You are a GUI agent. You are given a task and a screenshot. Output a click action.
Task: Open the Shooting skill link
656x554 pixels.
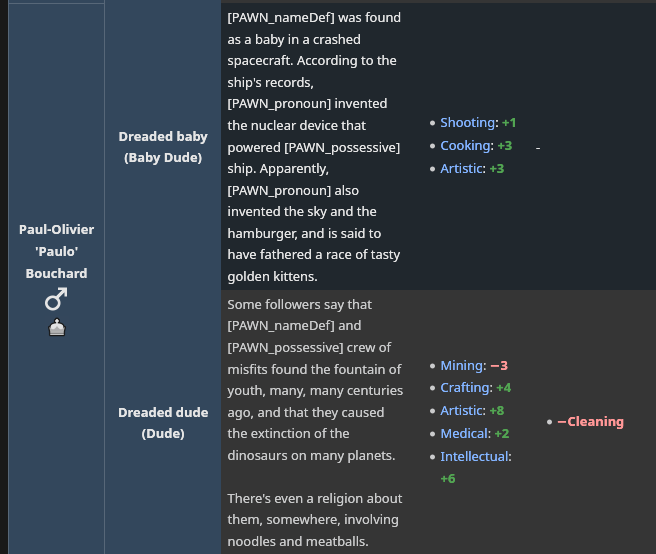[x=468, y=122]
